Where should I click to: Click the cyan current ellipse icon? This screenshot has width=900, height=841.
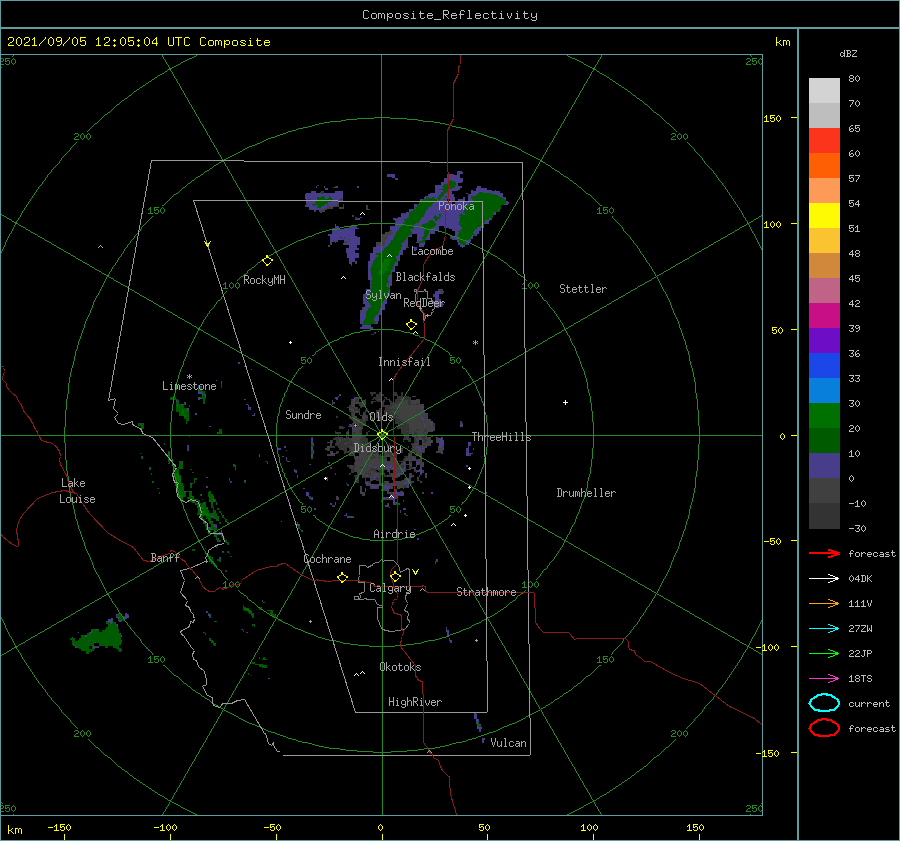[824, 703]
